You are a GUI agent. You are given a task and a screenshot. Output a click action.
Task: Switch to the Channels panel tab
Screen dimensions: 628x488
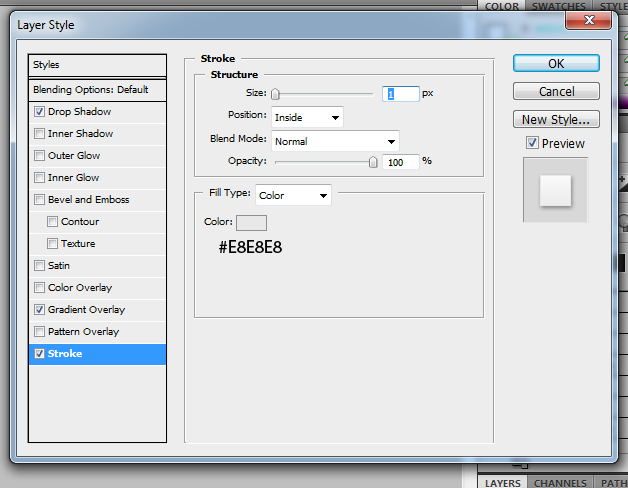(560, 483)
